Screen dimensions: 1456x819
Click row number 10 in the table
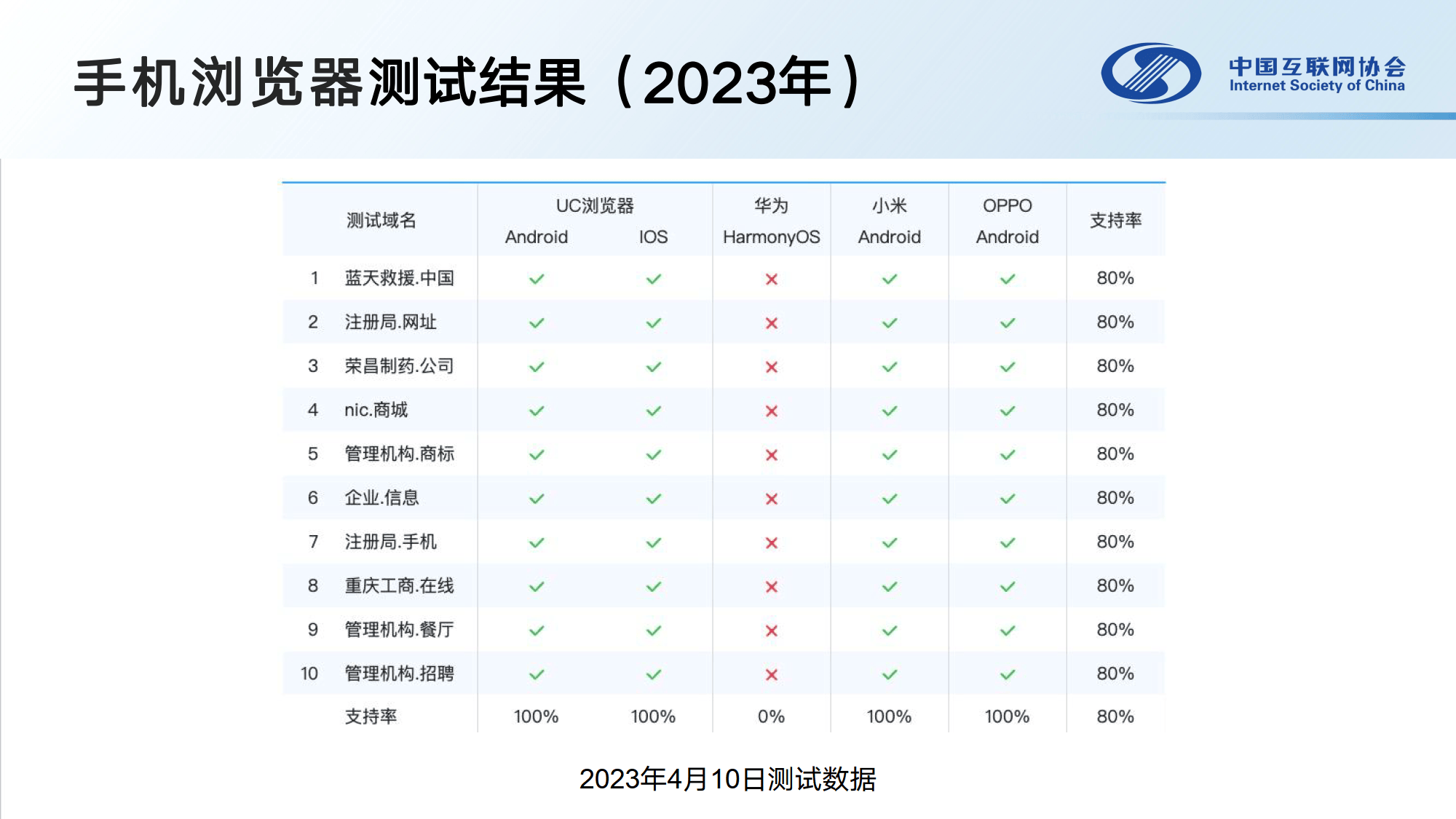tap(309, 674)
